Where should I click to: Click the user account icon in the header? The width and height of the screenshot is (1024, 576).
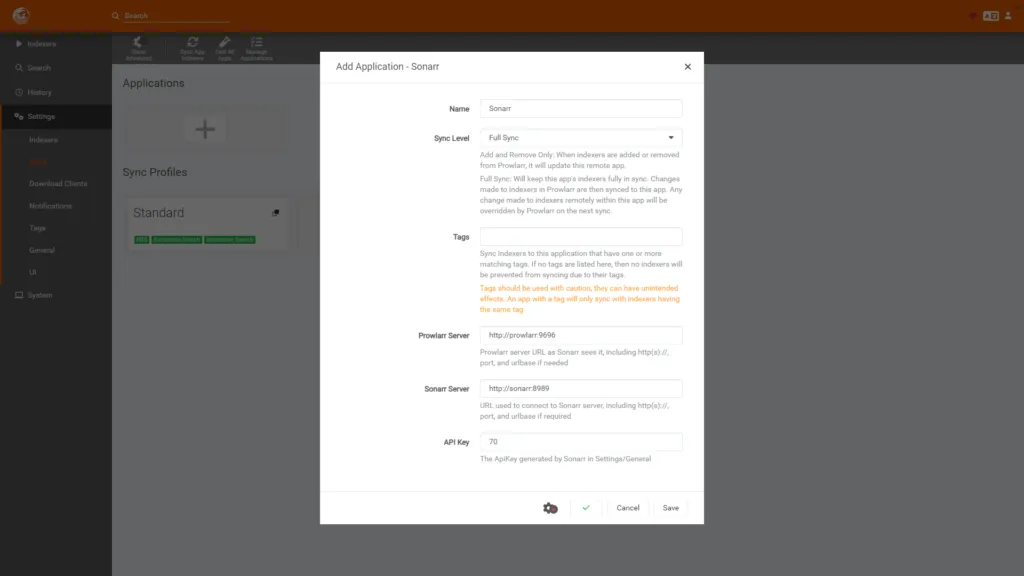point(1009,16)
